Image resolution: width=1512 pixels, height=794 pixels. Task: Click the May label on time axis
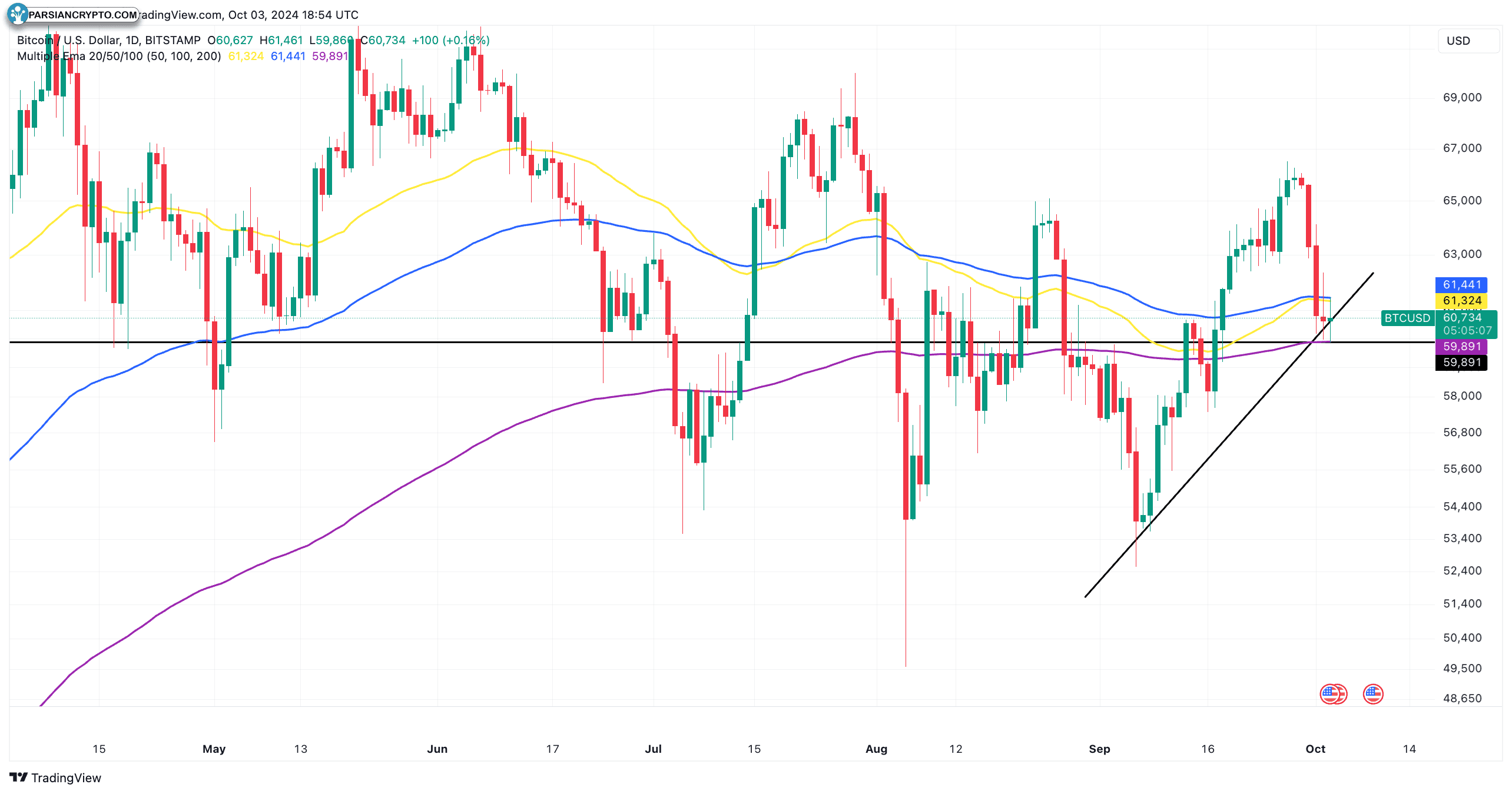pos(214,749)
